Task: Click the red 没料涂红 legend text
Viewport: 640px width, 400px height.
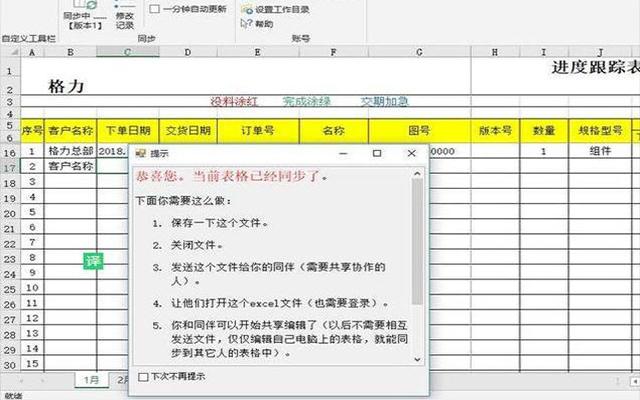Action: coord(234,101)
